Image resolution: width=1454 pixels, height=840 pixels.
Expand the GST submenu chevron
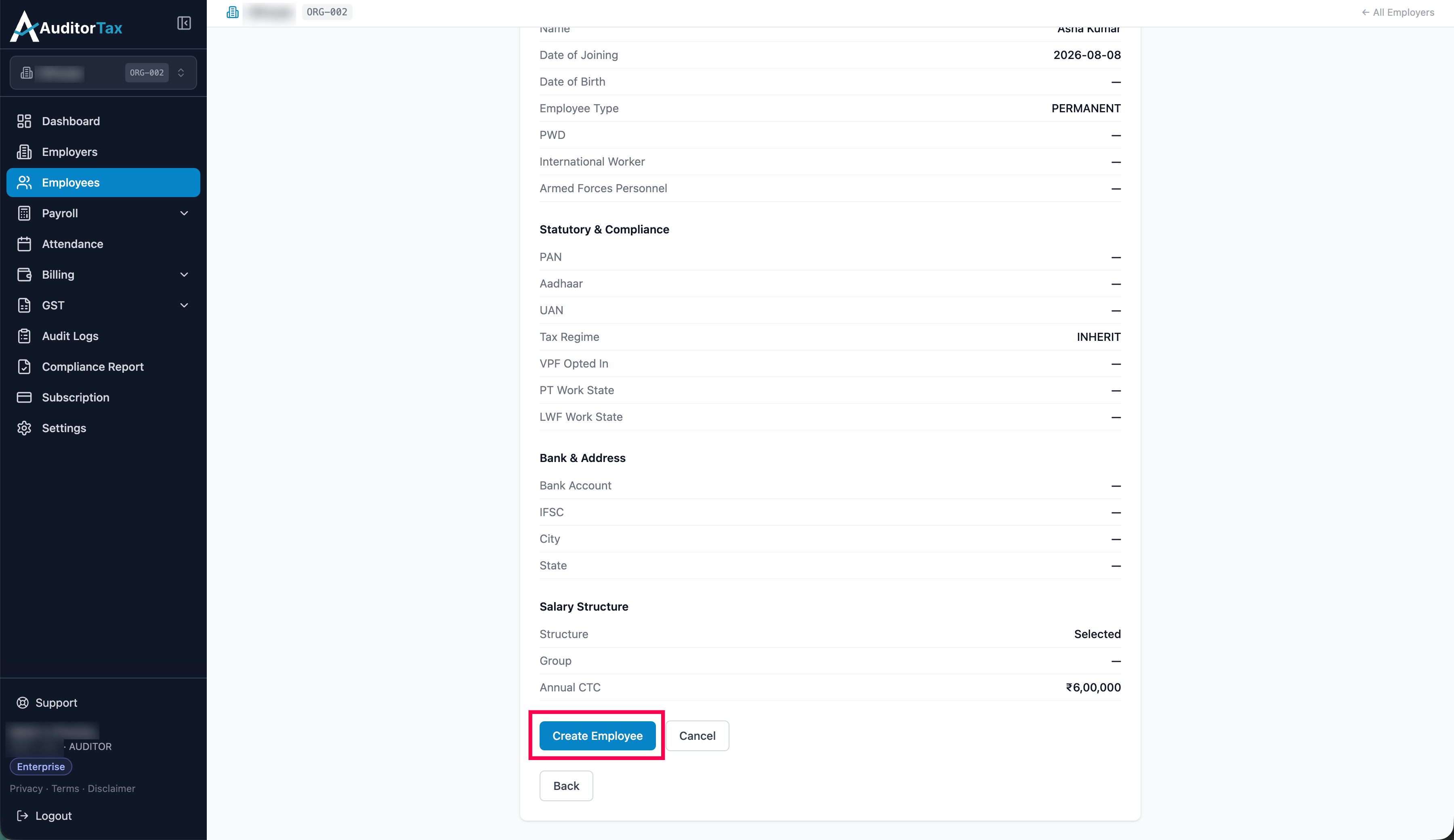tap(184, 305)
